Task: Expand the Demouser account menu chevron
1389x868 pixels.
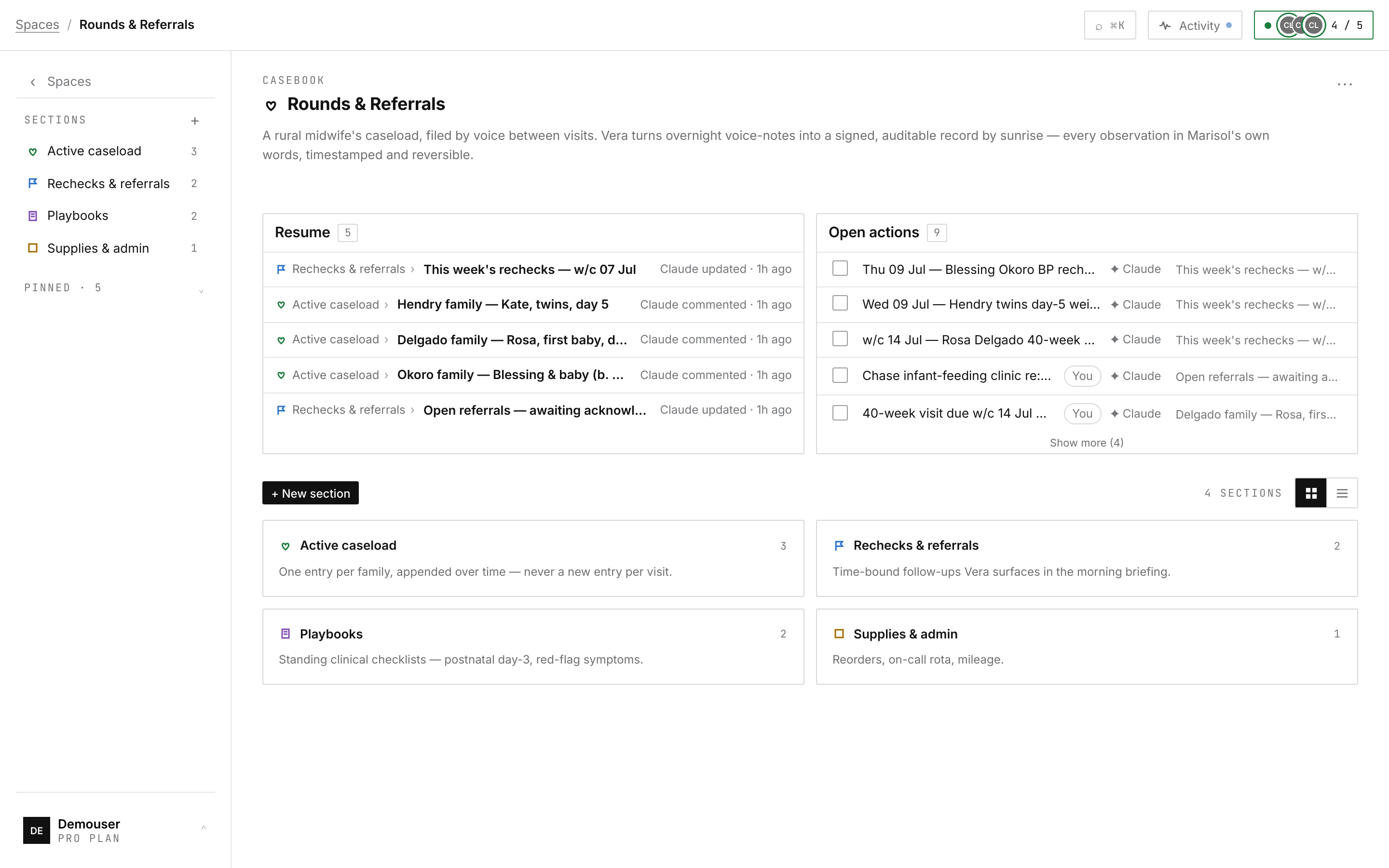Action: (x=203, y=827)
